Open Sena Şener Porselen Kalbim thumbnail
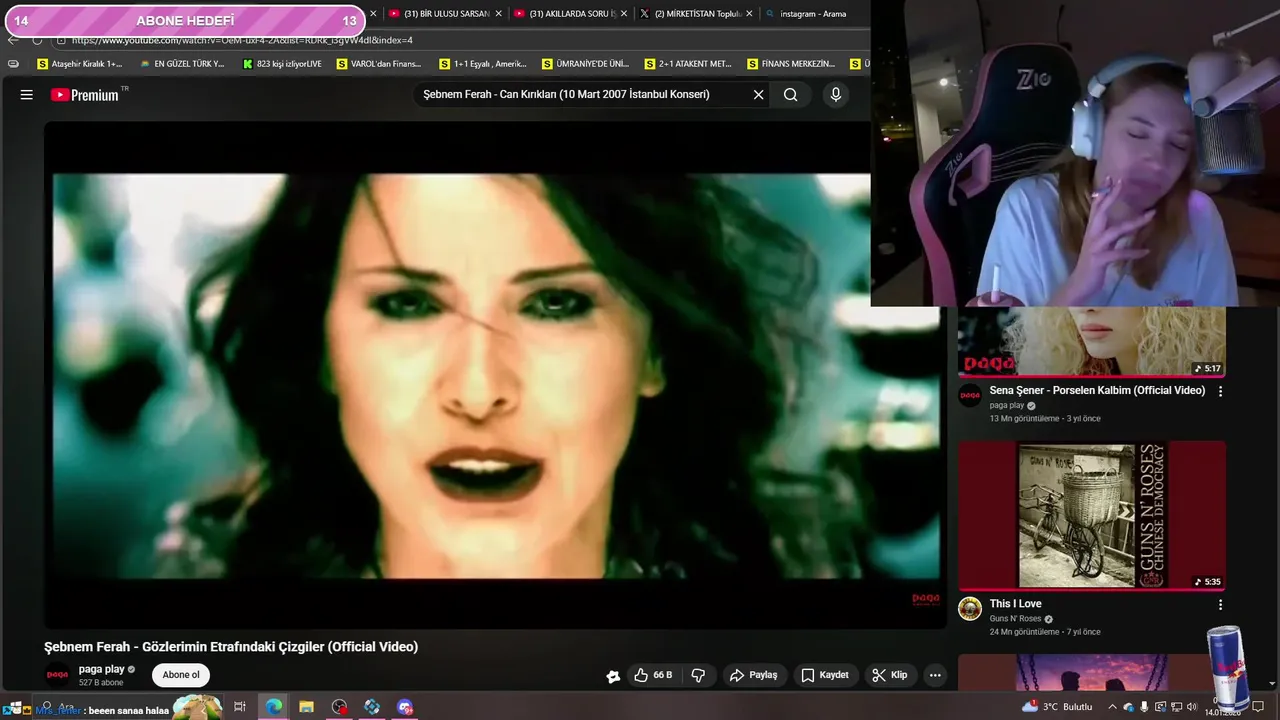The width and height of the screenshot is (1280, 720). coord(1091,341)
